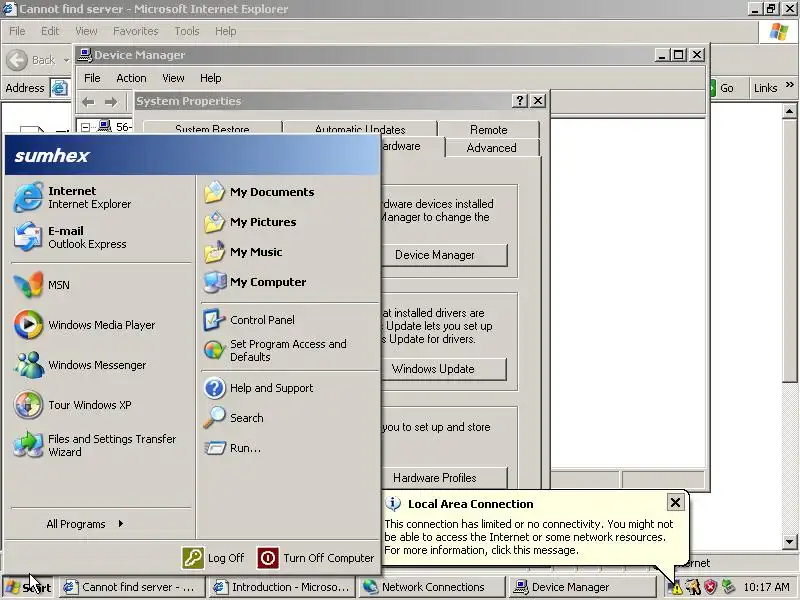Viewport: 800px width, 600px height.
Task: Collapse computer node in Device Manager tree
Action: pos(86,127)
